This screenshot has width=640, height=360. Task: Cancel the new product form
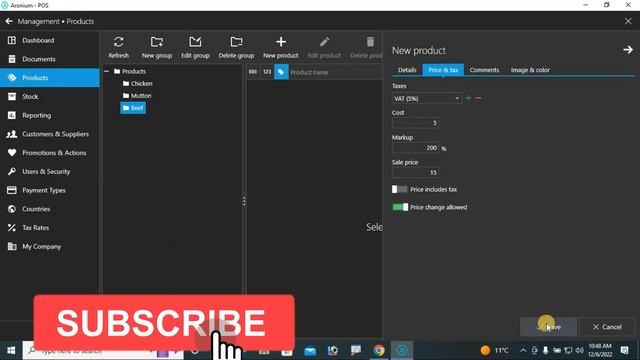[607, 327]
